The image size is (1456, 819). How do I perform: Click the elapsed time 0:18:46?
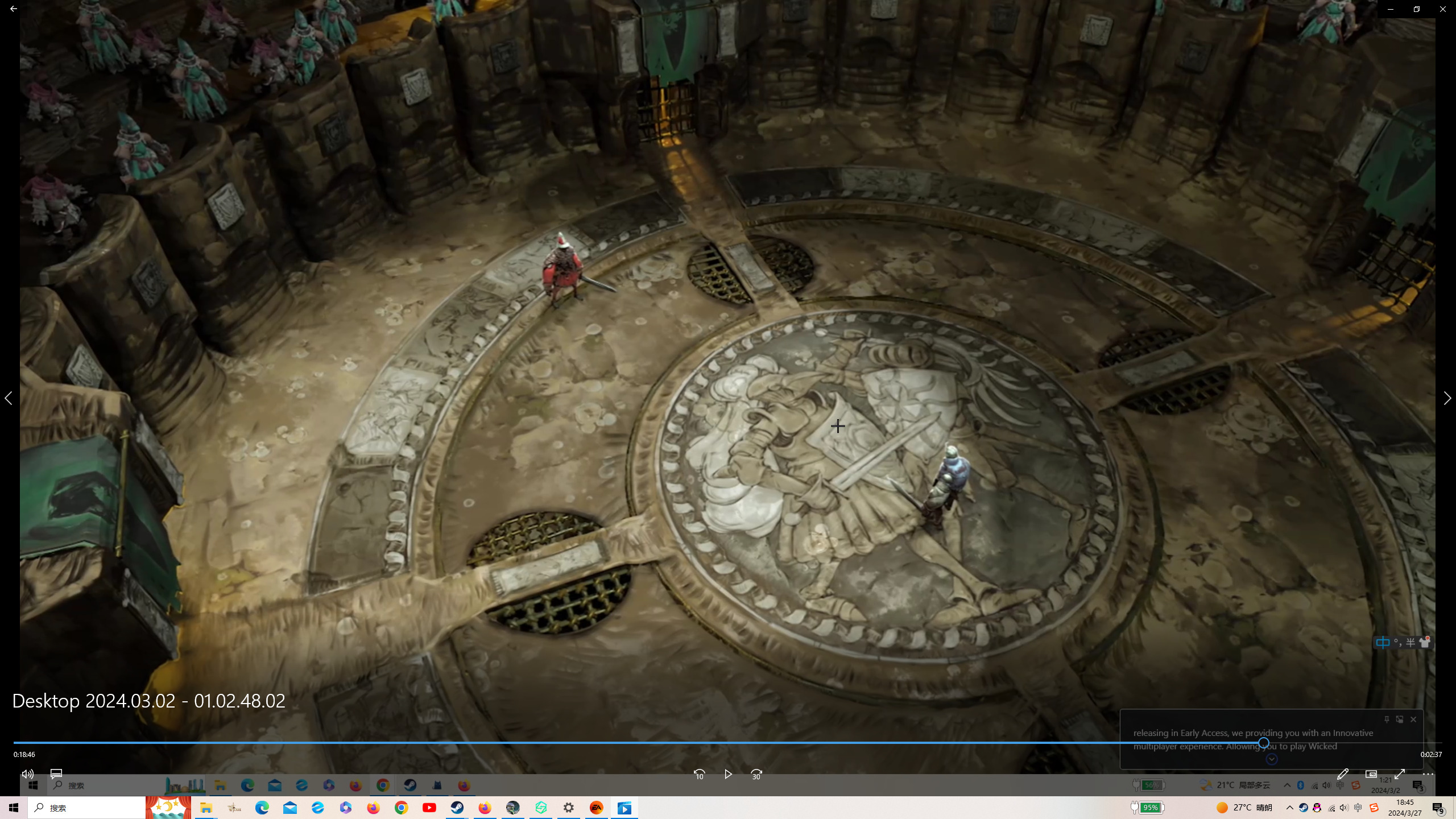(24, 755)
